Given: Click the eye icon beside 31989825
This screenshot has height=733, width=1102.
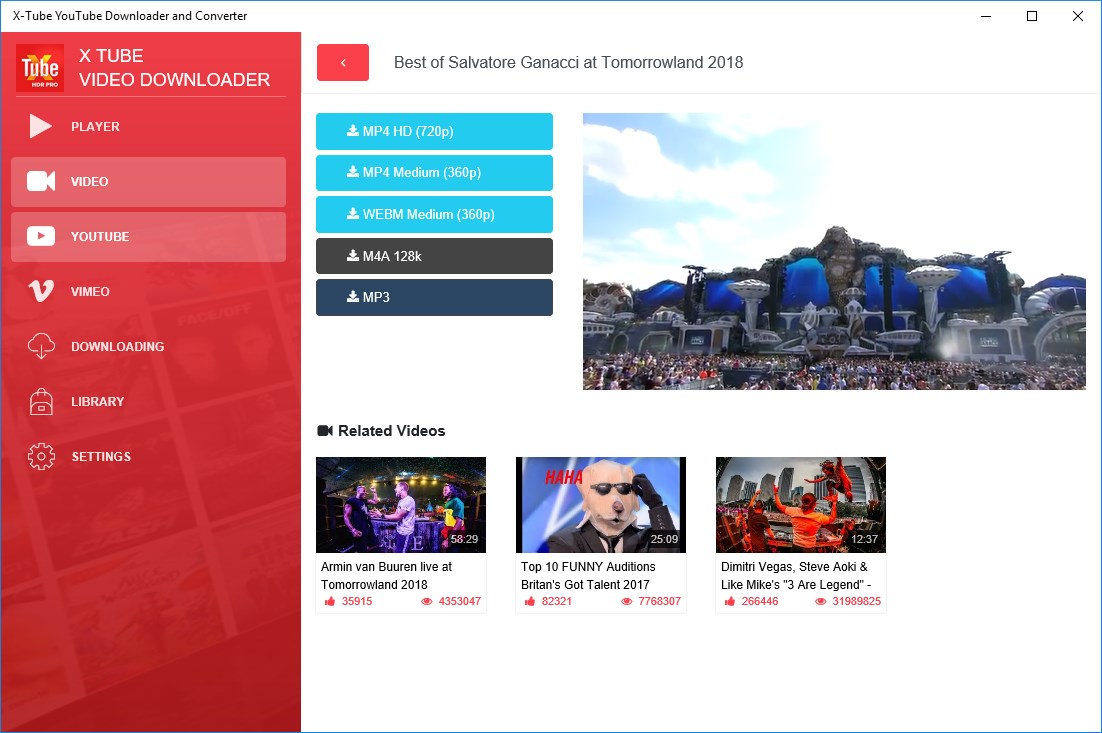Looking at the screenshot, I should (x=820, y=602).
